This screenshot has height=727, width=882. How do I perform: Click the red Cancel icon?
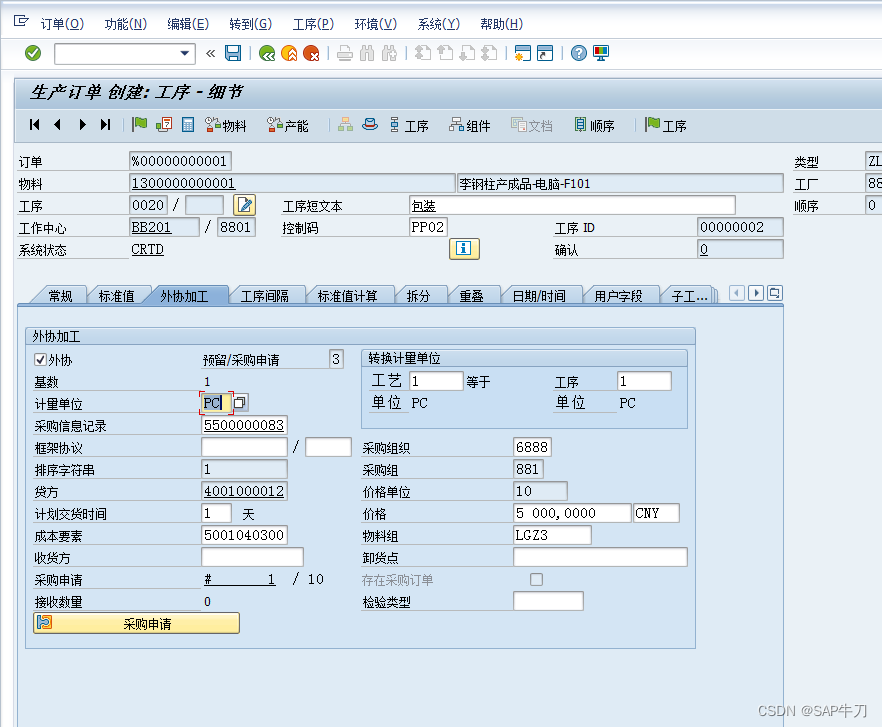pyautogui.click(x=311, y=53)
